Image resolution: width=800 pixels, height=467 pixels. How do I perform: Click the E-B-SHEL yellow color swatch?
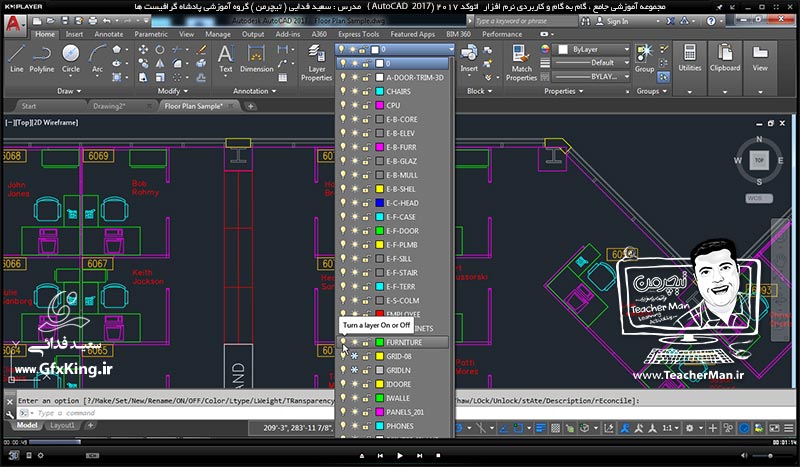(380, 189)
